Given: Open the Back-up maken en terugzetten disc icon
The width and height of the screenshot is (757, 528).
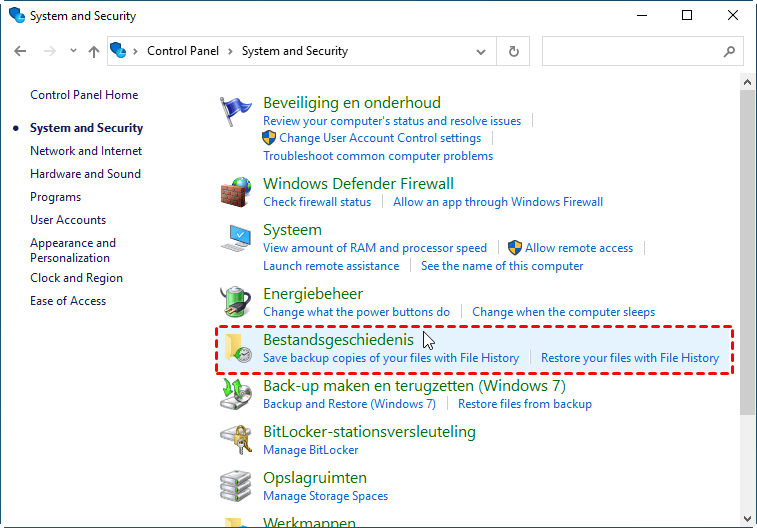Looking at the screenshot, I should click(236, 394).
